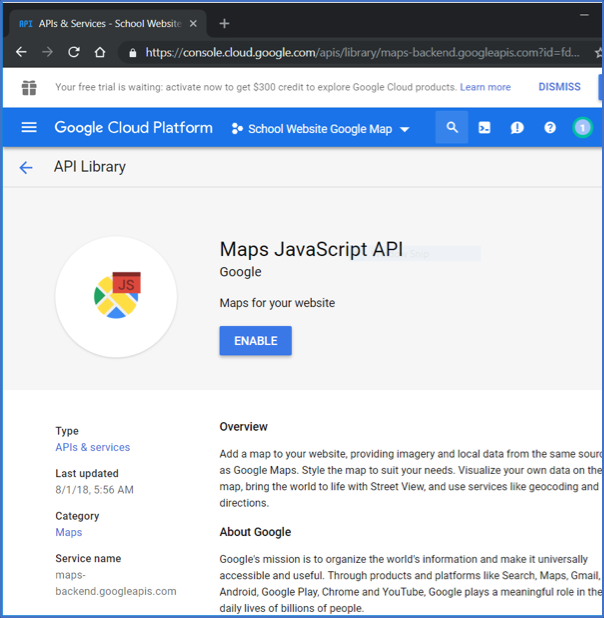This screenshot has height=618, width=604.
Task: Reload the page in browser
Action: 74,52
